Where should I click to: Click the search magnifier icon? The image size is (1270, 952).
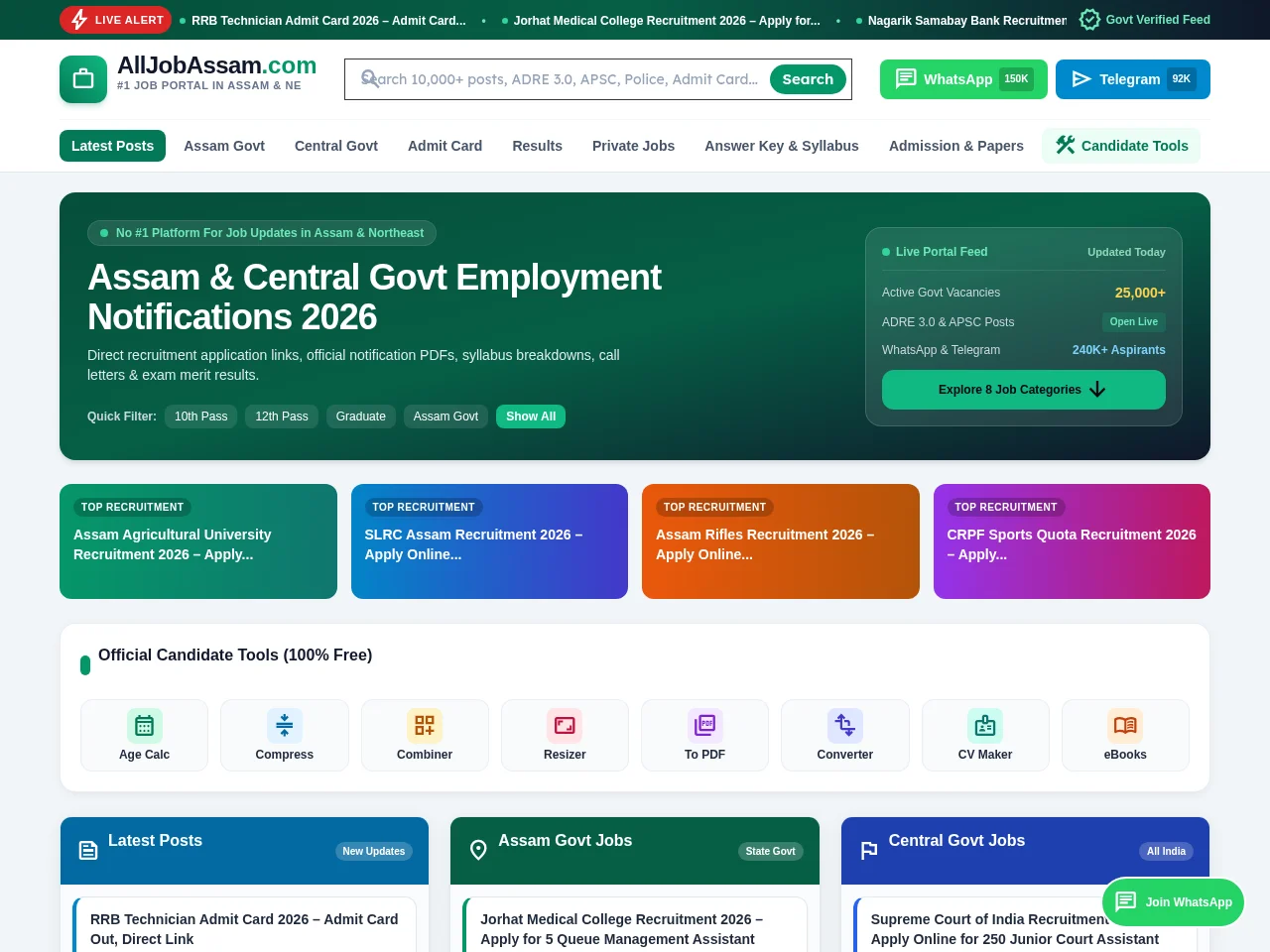[369, 78]
